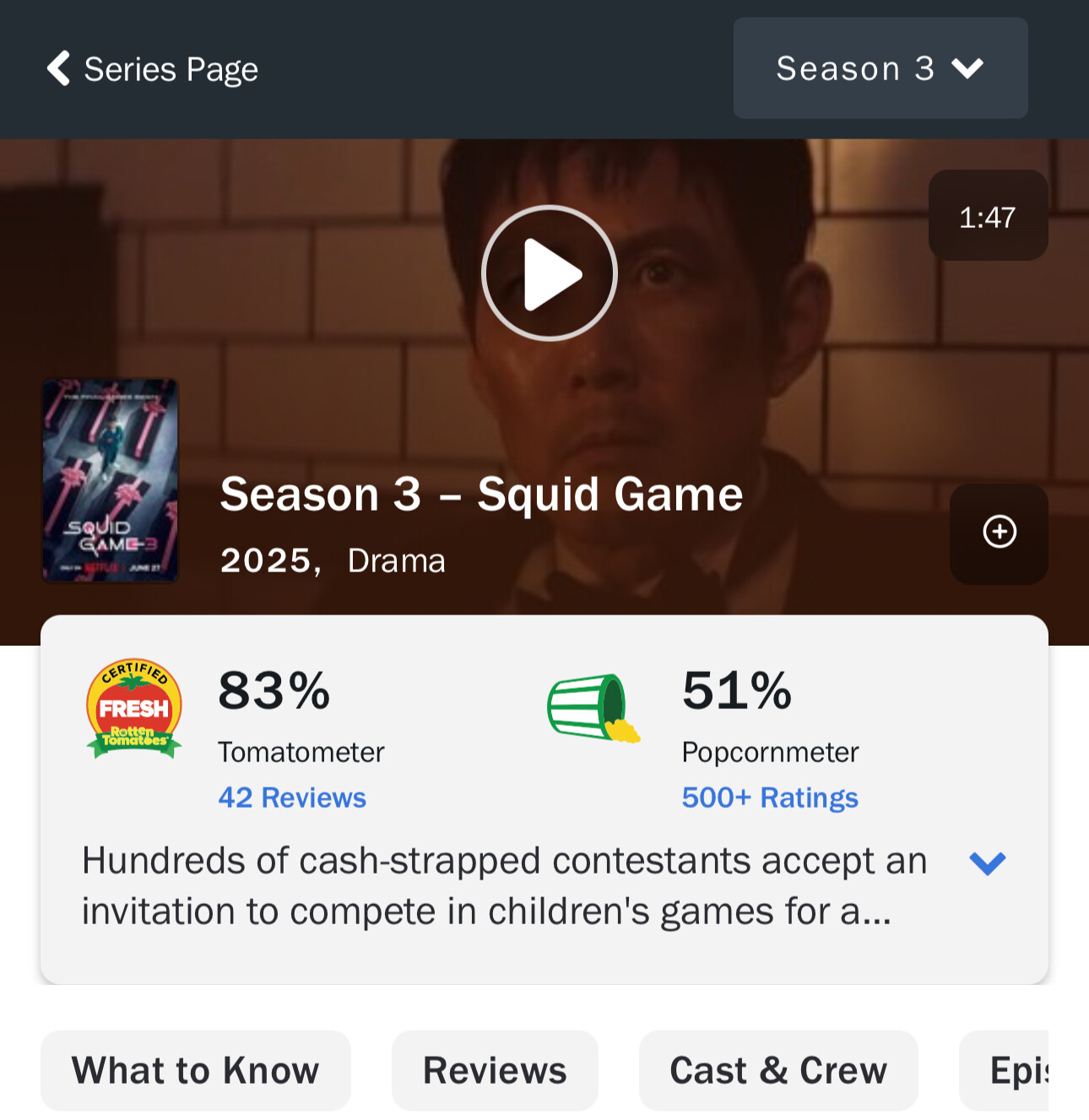Screen dimensions: 1089x1120
Task: Click the Season 3 – Squid Game title
Action: pyautogui.click(x=481, y=494)
